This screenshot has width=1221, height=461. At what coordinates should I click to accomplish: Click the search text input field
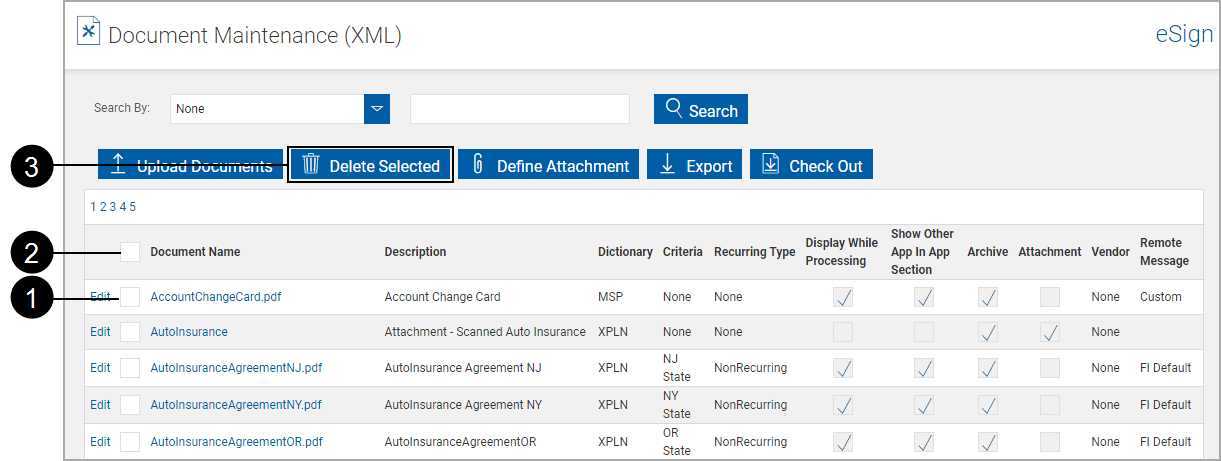pos(520,109)
